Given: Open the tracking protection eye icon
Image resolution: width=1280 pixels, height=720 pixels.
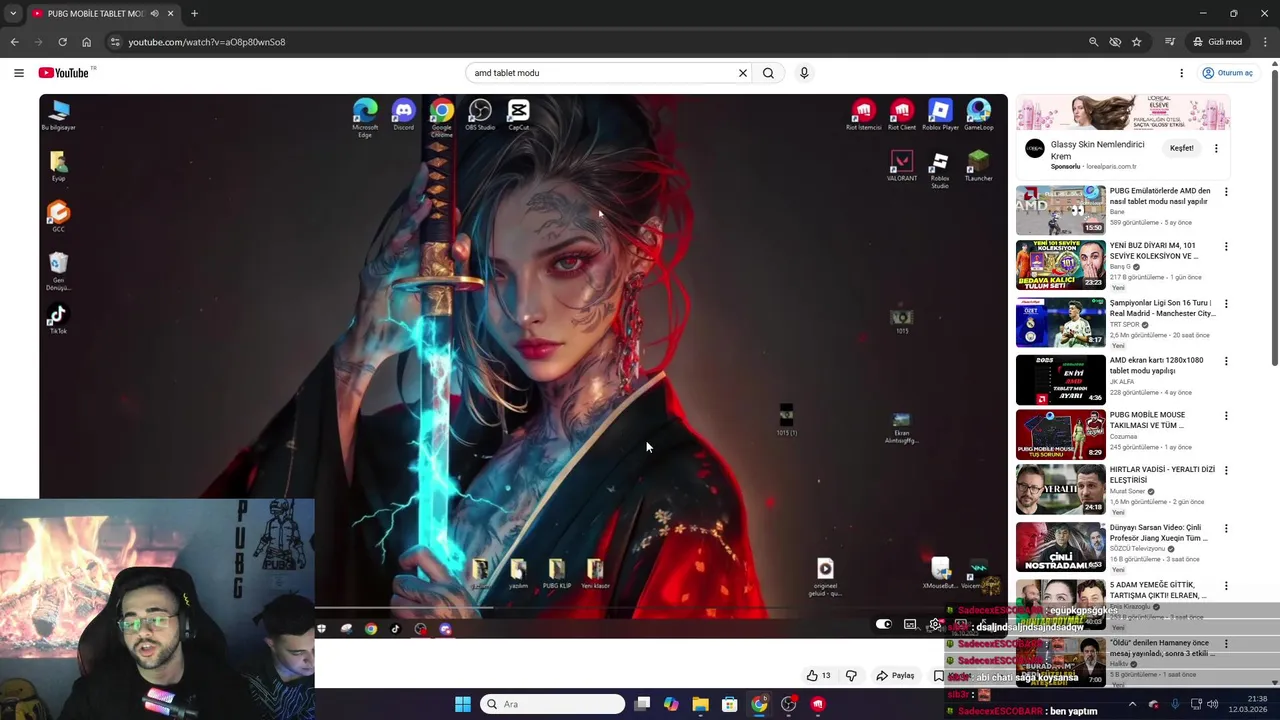Looking at the screenshot, I should 1115,42.
